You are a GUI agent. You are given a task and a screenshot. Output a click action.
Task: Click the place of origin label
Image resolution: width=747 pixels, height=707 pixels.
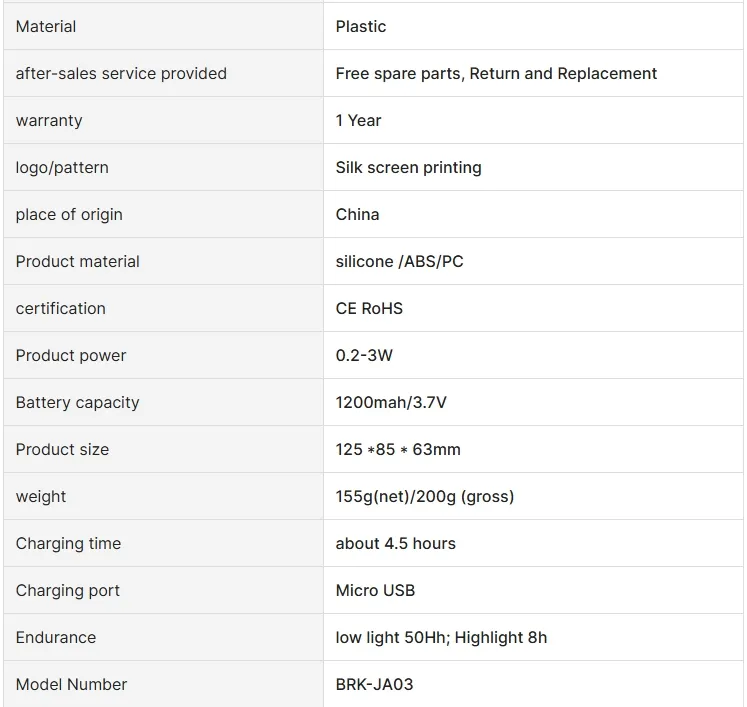pyautogui.click(x=69, y=215)
